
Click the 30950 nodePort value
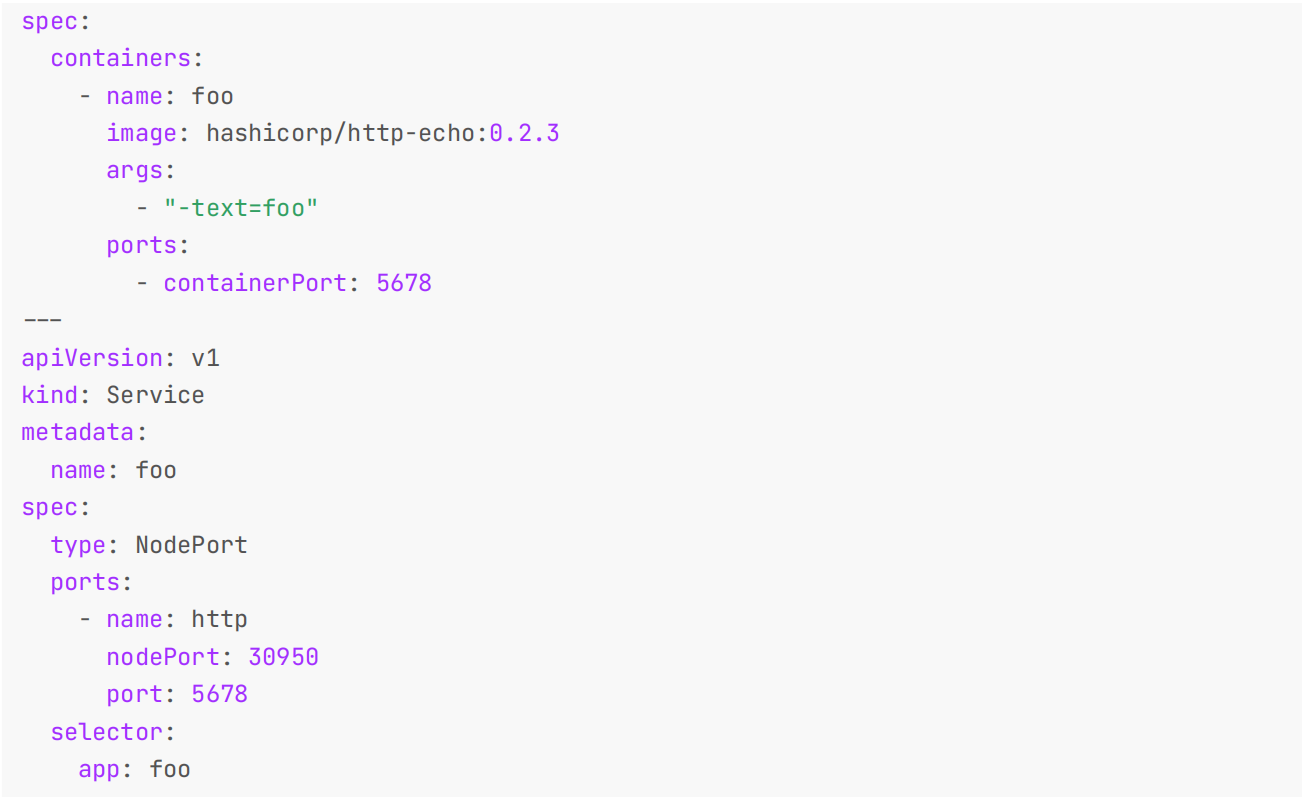tap(284, 657)
